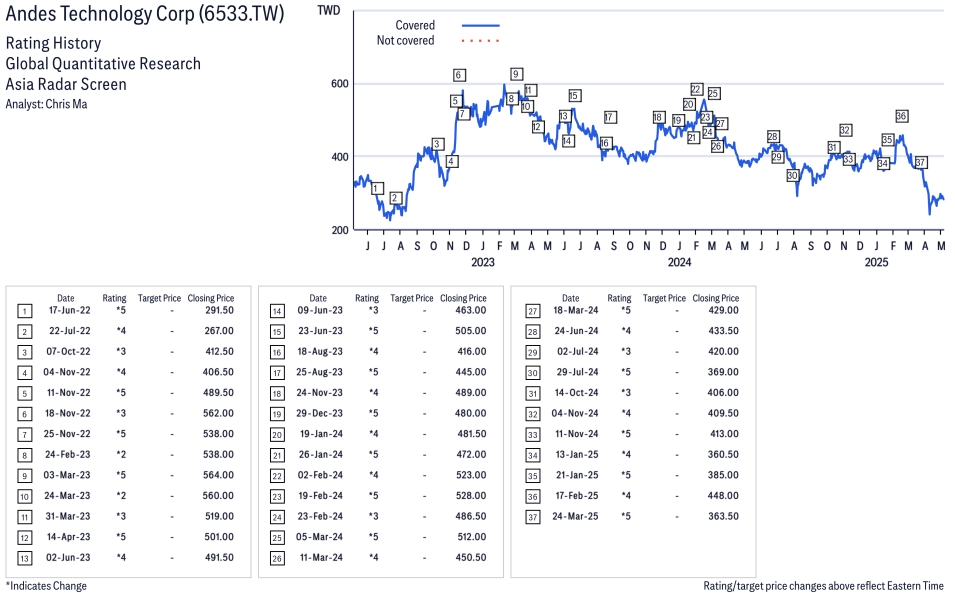Viewport: 955px width, 593px height.
Task: Select the 400 y-axis label
Action: click(340, 157)
